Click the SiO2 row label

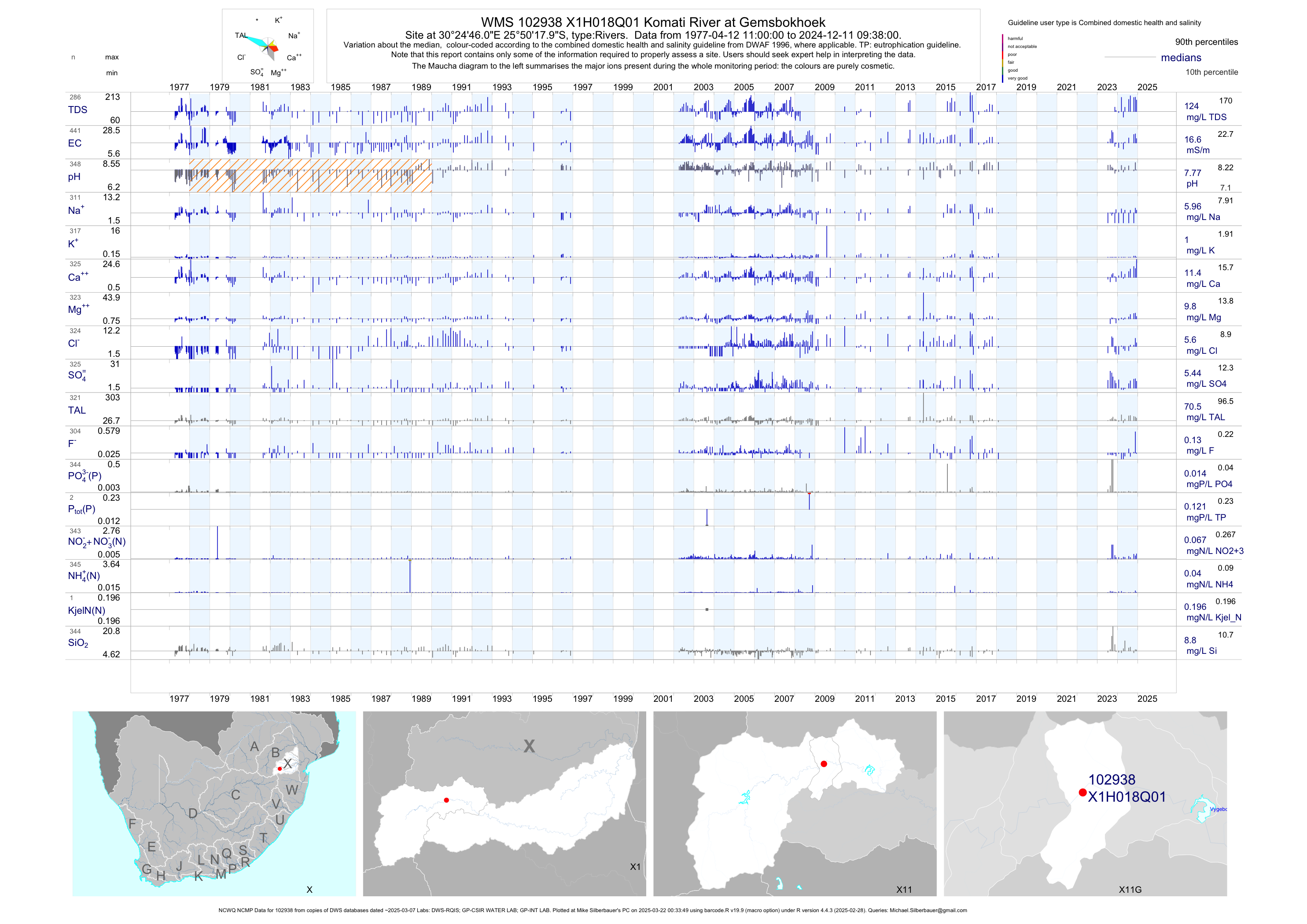pos(78,643)
